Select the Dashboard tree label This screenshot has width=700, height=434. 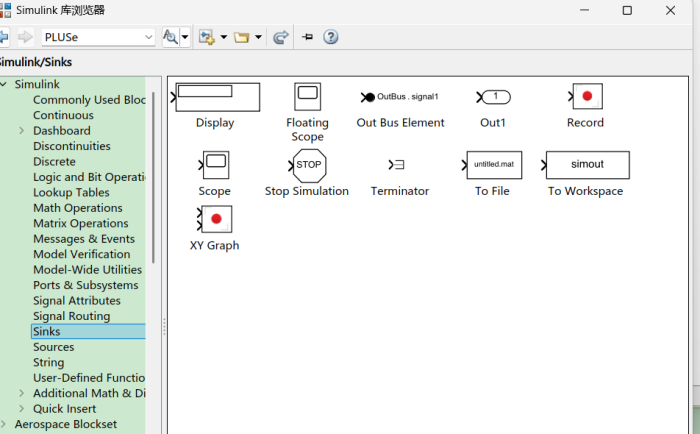(62, 130)
